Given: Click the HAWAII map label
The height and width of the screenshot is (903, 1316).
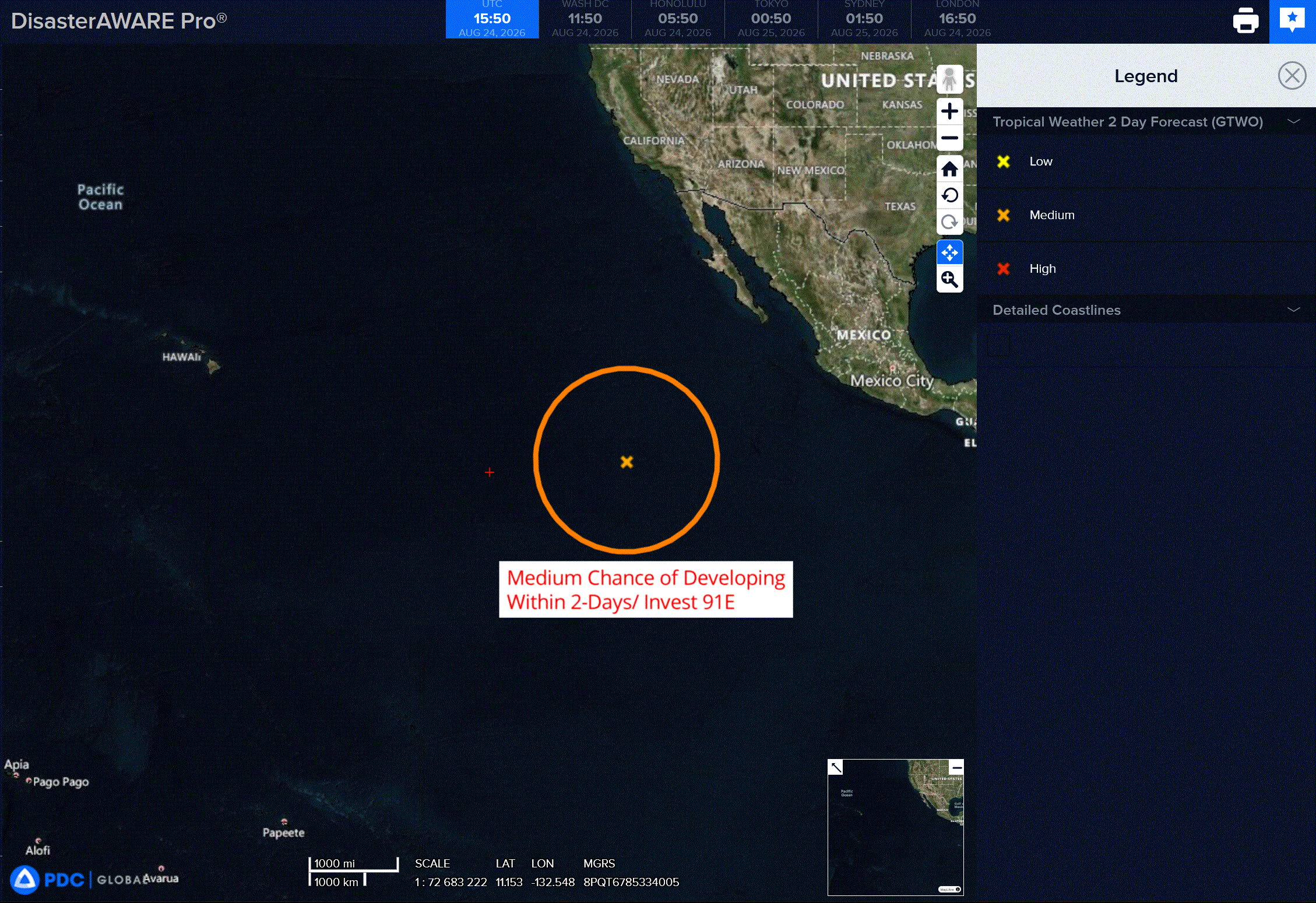Looking at the screenshot, I should (181, 357).
